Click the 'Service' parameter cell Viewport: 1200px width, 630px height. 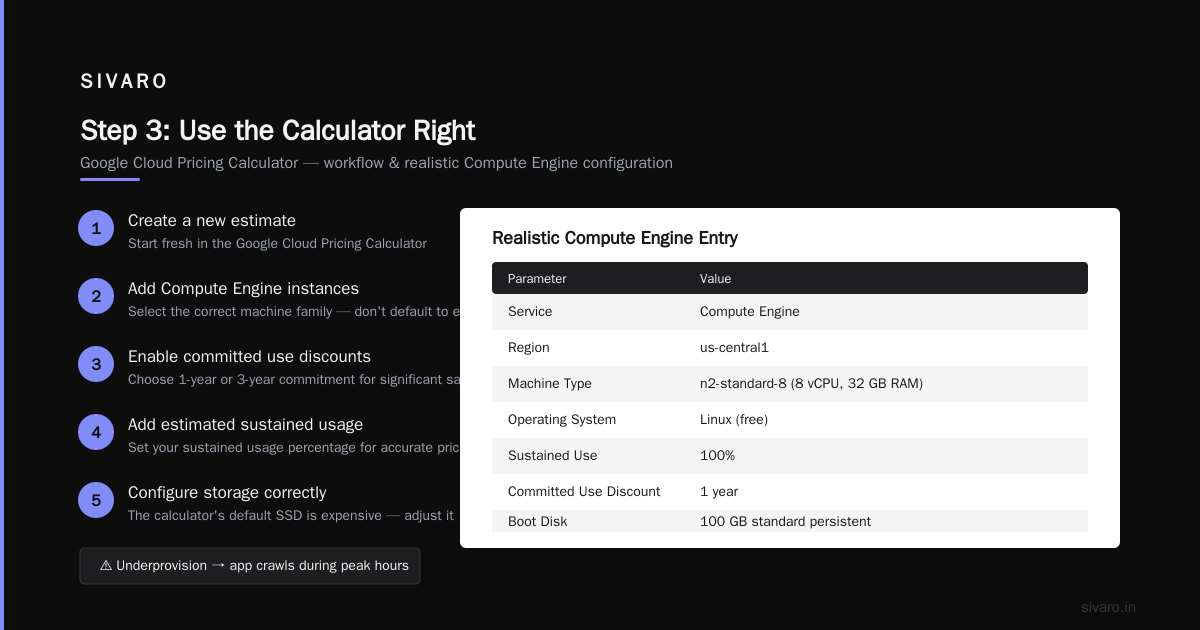(530, 312)
